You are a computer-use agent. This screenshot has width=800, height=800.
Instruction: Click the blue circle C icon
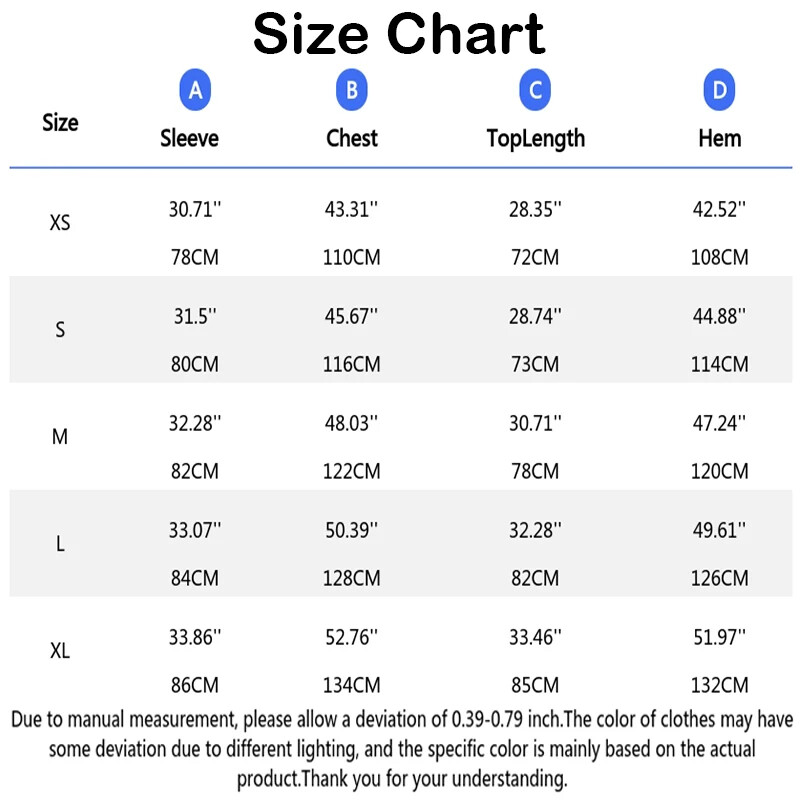[x=535, y=91]
